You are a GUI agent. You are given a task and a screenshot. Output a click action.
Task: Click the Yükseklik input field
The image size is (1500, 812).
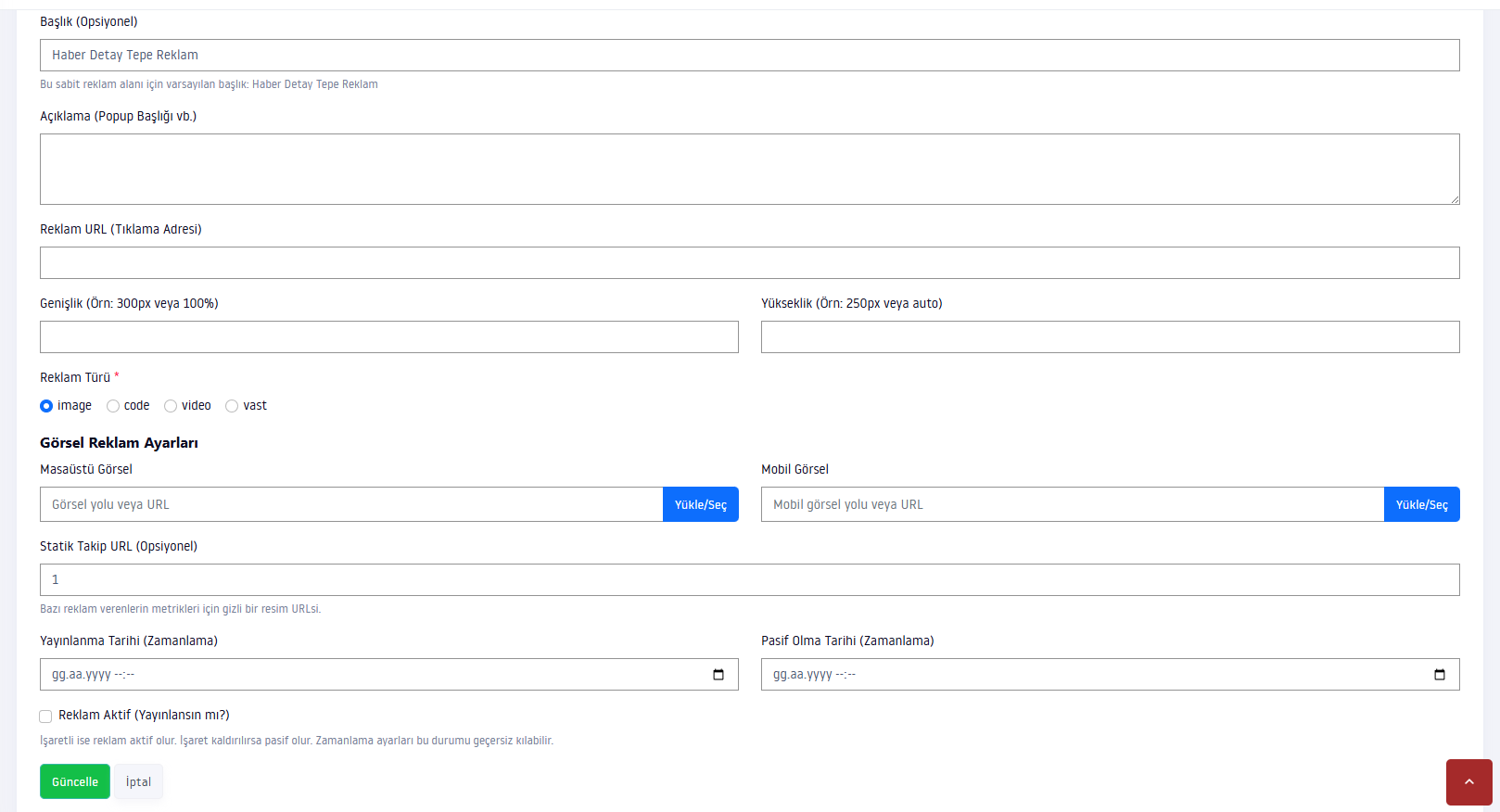[1111, 336]
